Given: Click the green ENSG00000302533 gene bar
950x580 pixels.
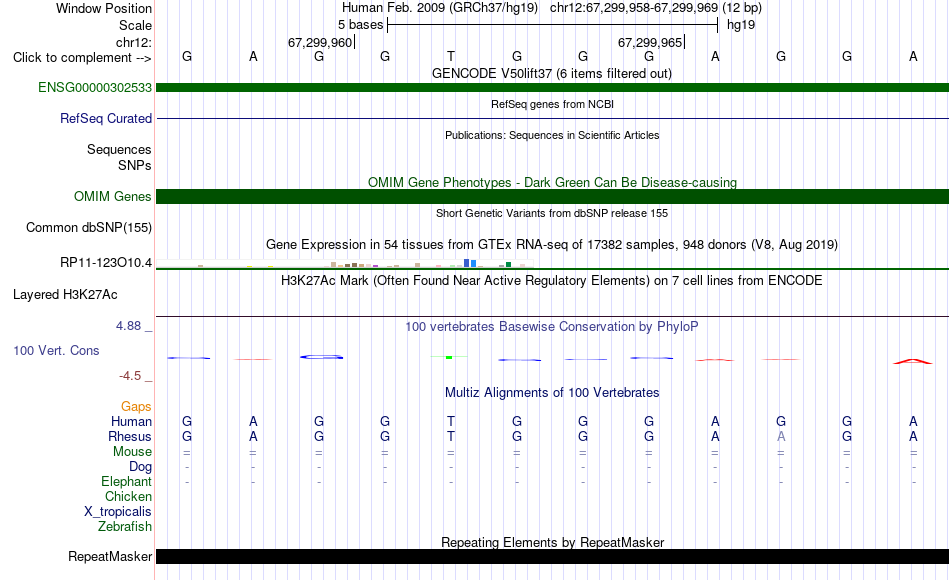Looking at the screenshot, I should tap(552, 87).
